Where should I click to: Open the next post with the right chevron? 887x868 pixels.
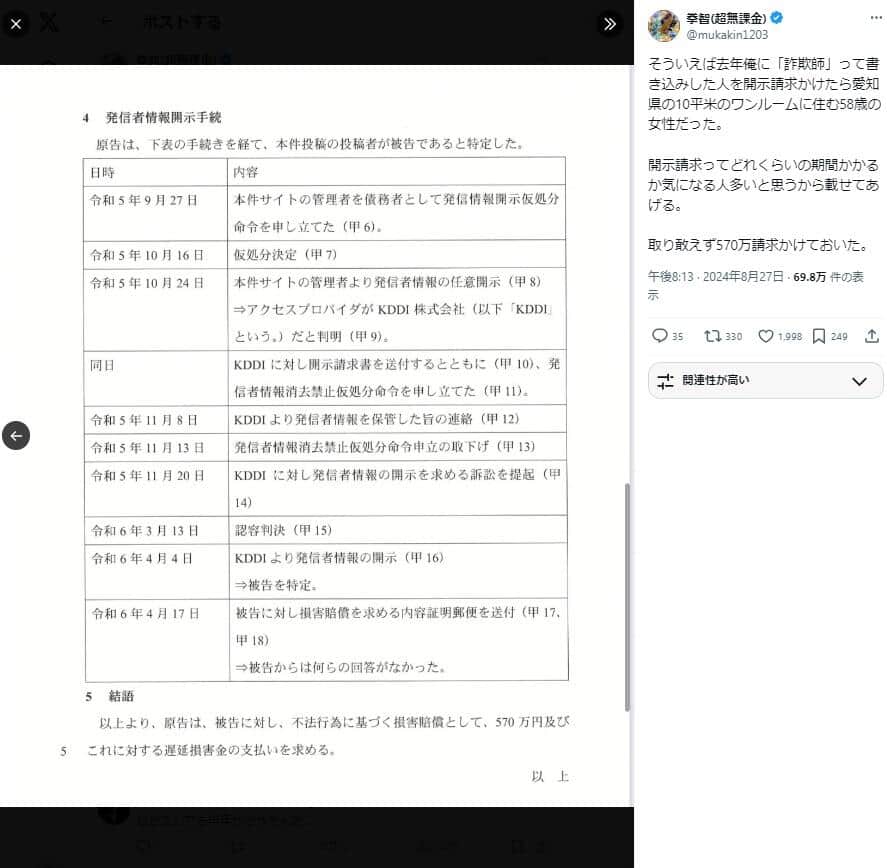[x=610, y=24]
